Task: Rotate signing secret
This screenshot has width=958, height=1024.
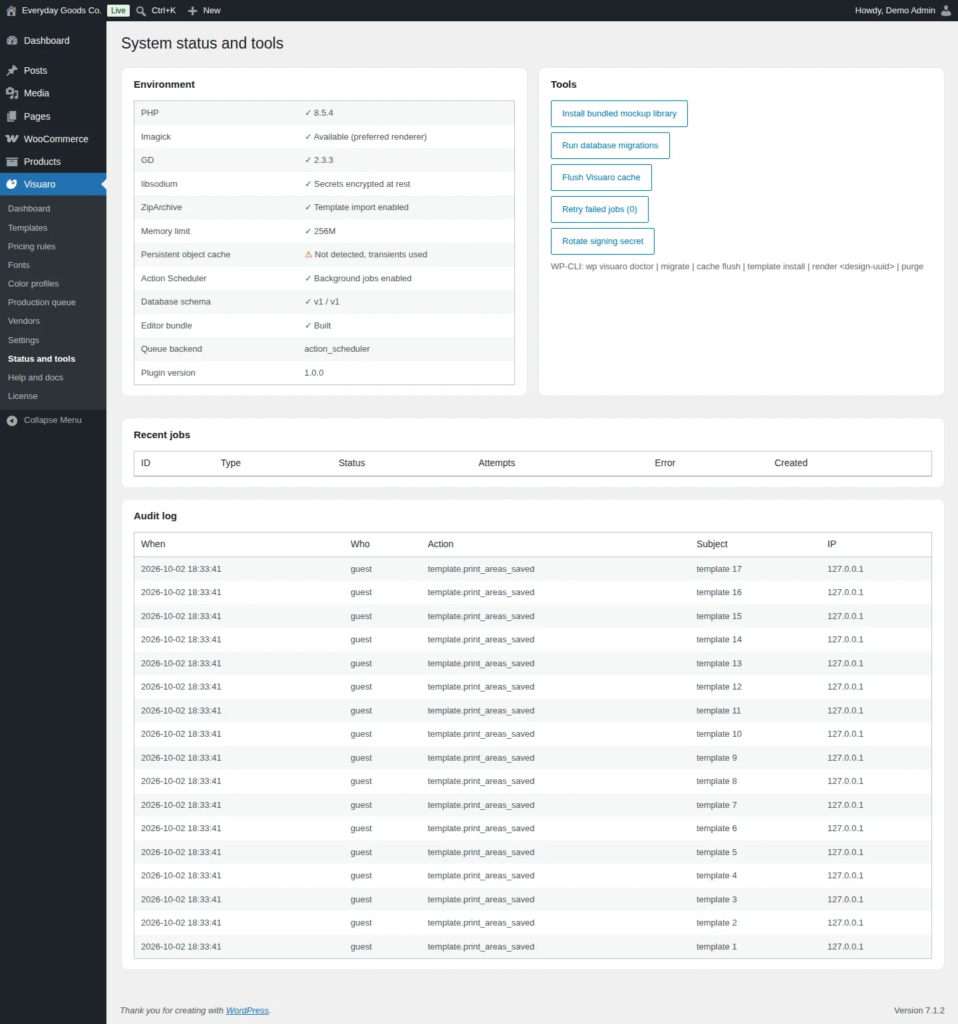Action: 602,241
